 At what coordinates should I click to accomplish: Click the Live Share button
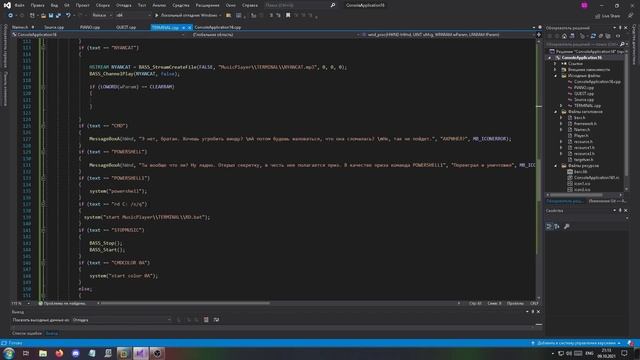607,16
